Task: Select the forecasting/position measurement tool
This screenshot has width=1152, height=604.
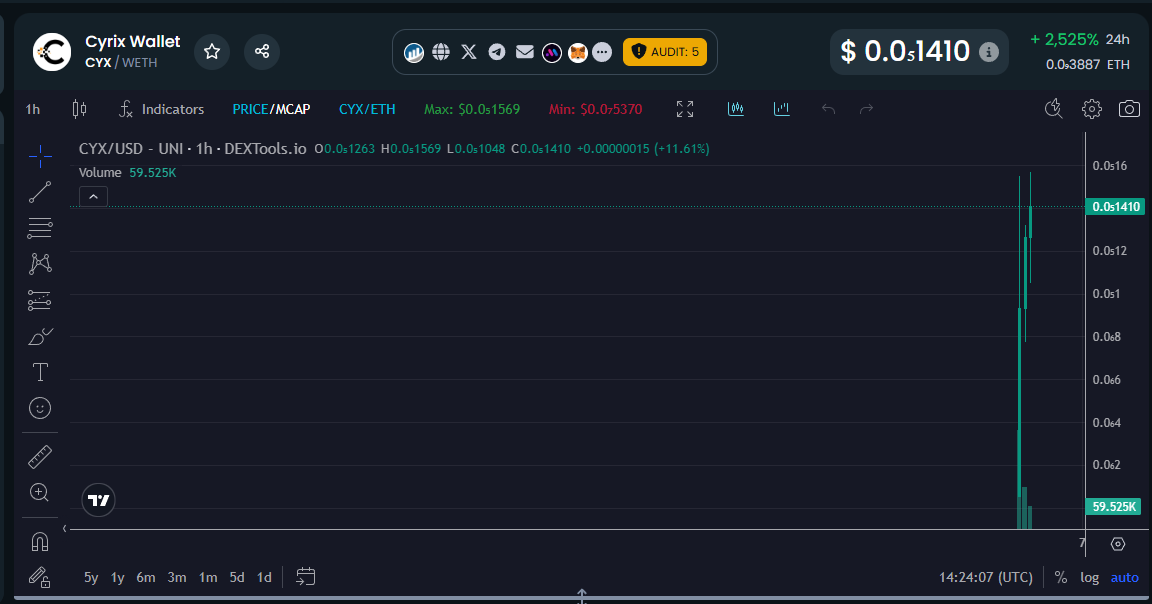Action: [40, 301]
